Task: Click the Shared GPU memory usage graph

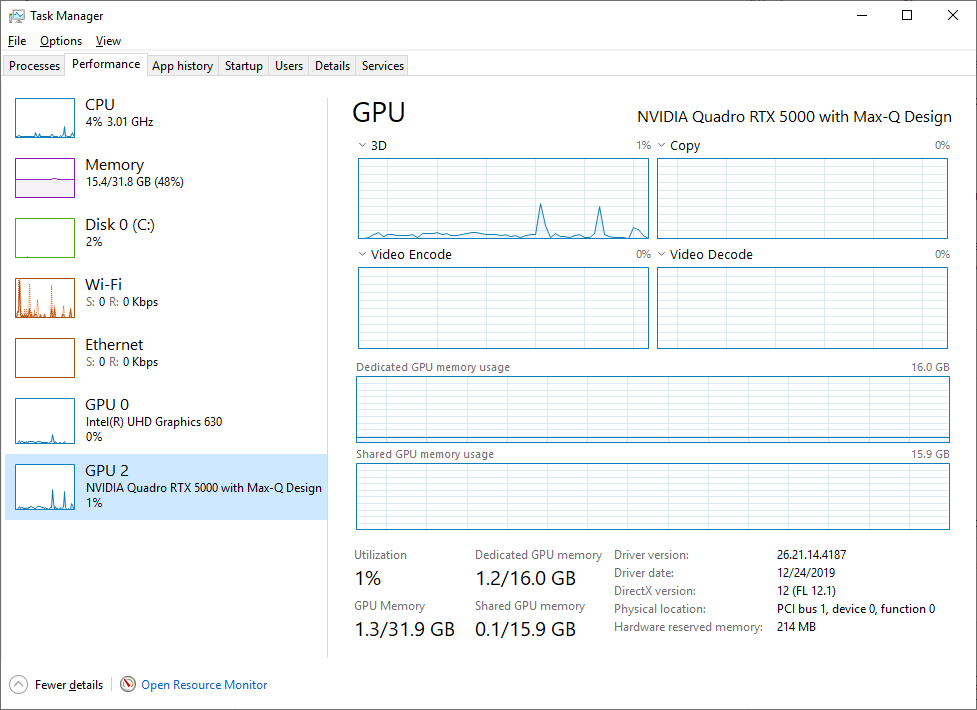Action: point(652,496)
